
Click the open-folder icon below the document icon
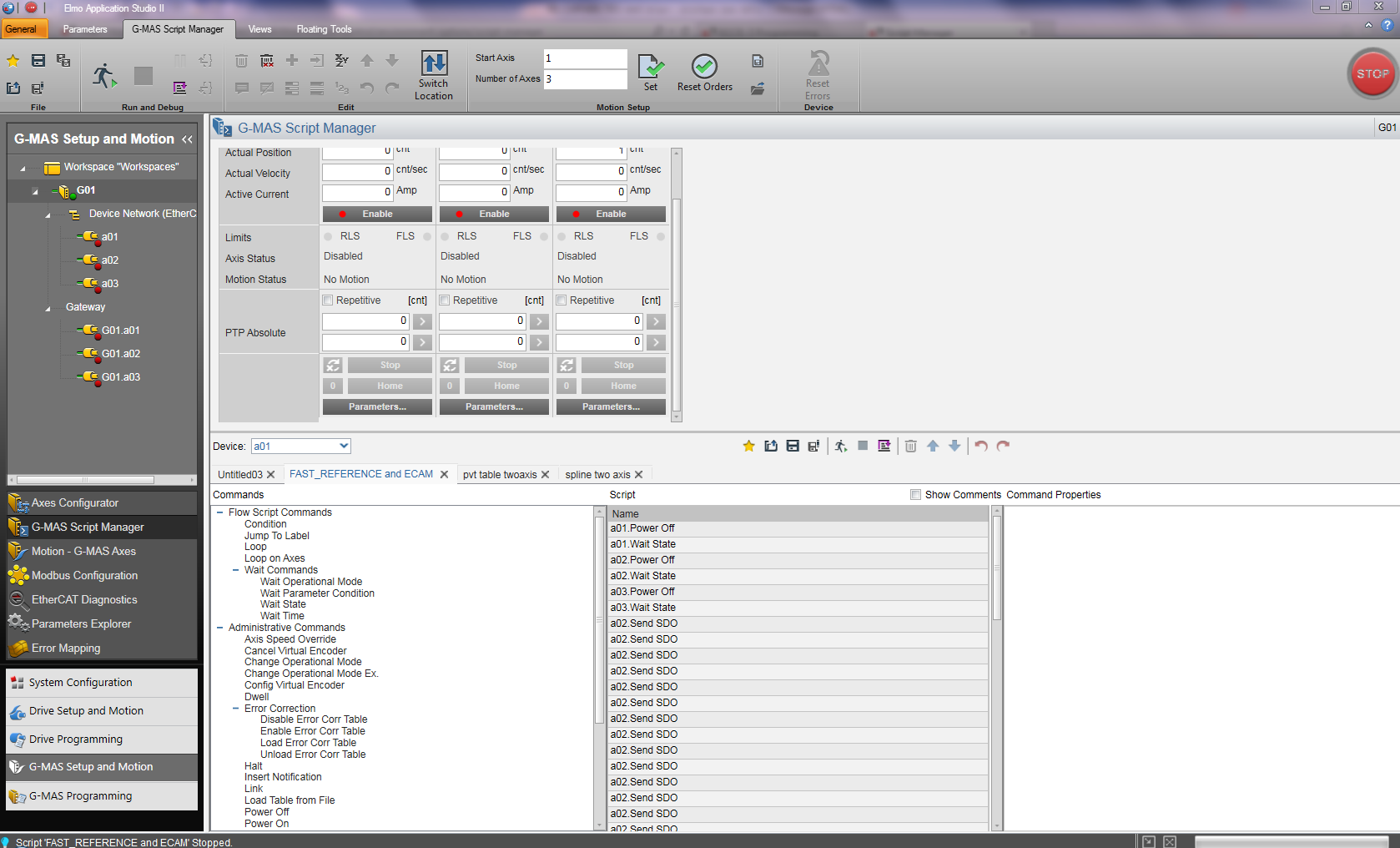click(x=758, y=88)
